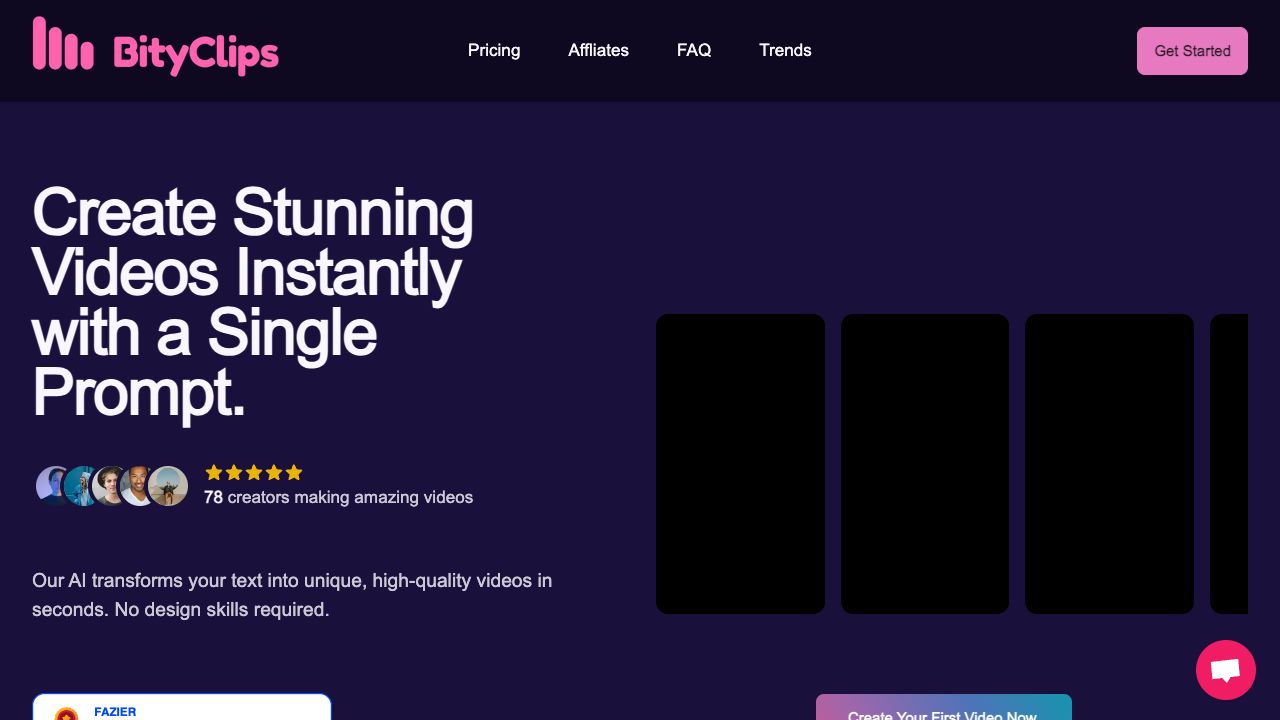Screen dimensions: 1280x720
Task: Click the last gold rating star
Action: (293, 473)
